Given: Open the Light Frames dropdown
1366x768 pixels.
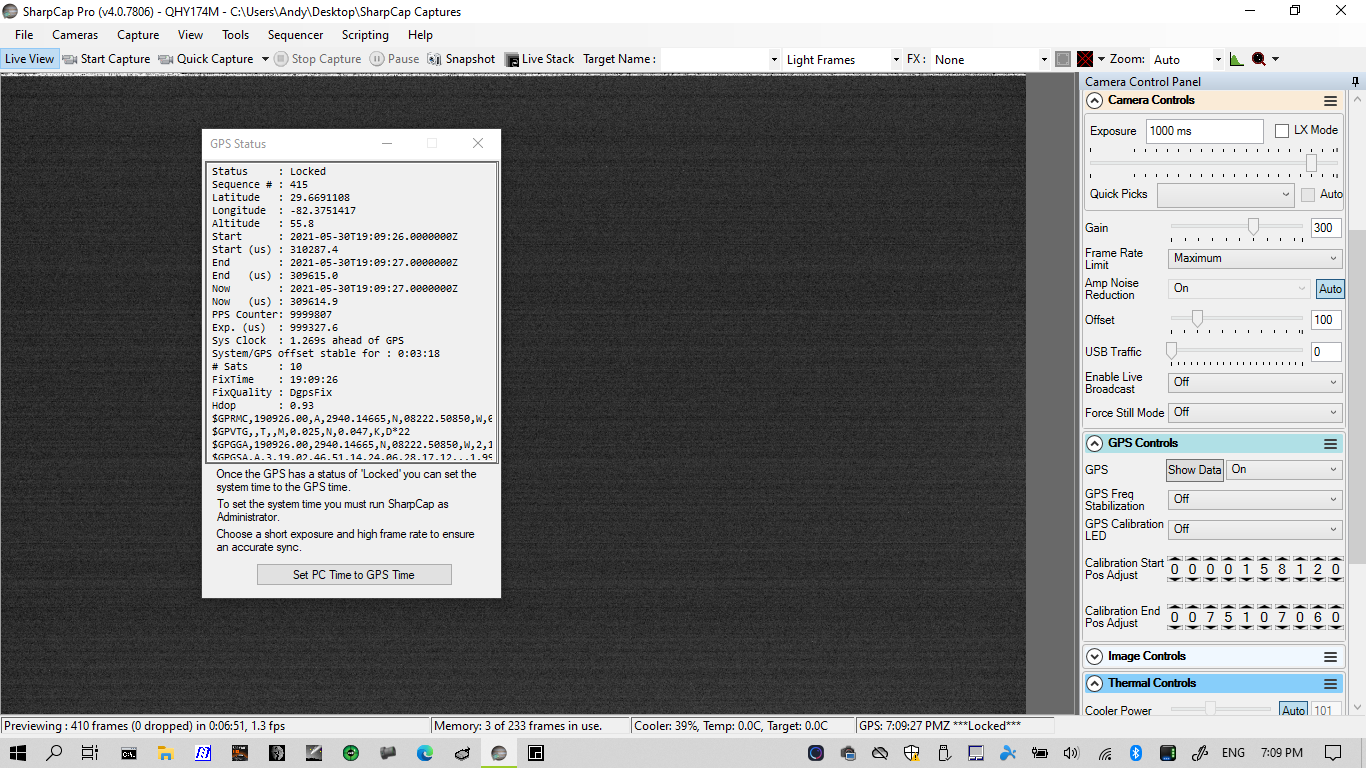Looking at the screenshot, I should point(895,60).
